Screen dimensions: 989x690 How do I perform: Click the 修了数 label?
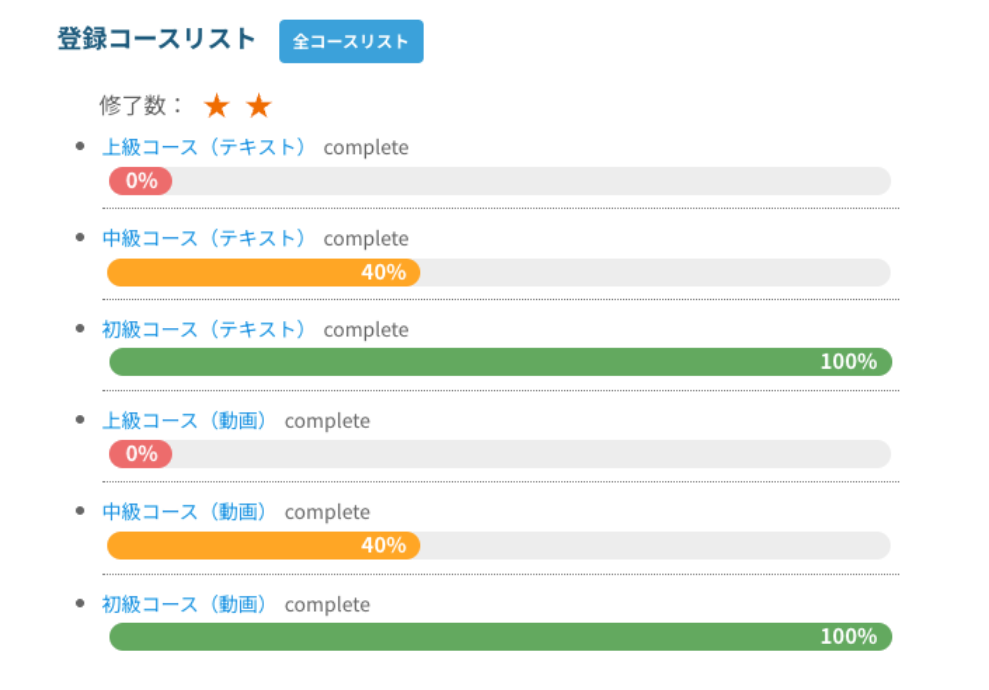(x=142, y=105)
